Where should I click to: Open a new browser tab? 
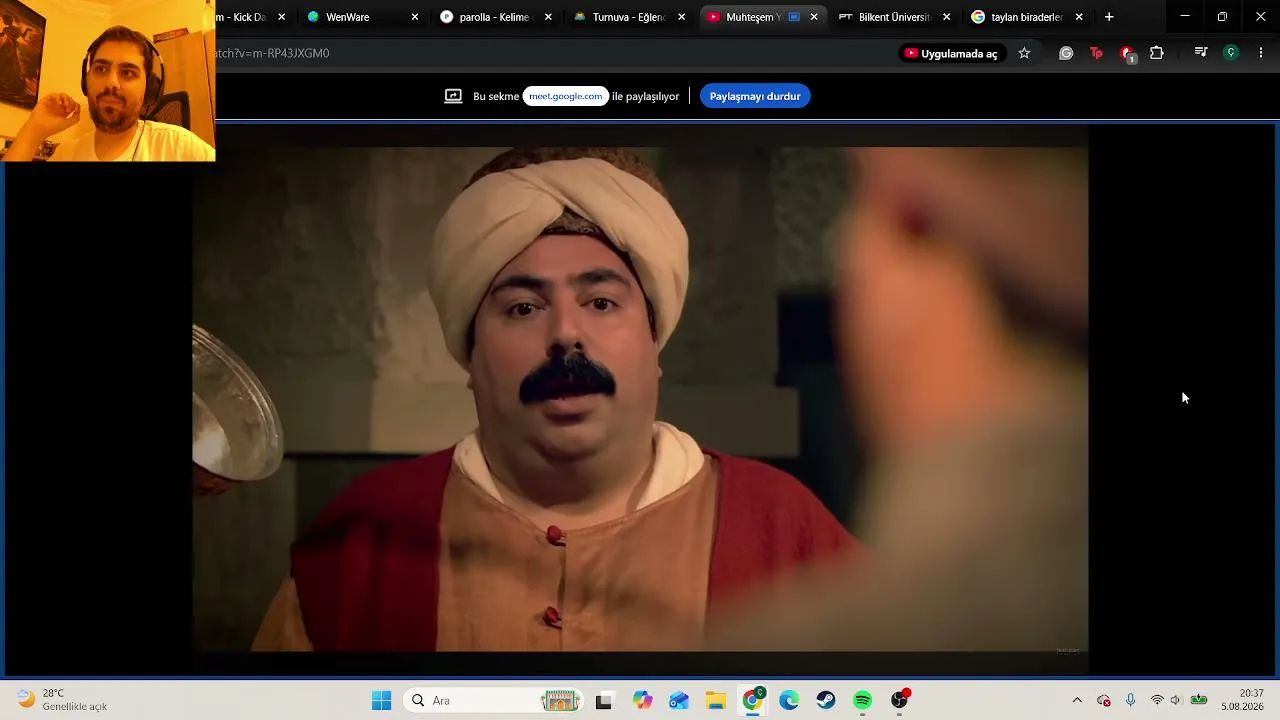tap(1109, 17)
